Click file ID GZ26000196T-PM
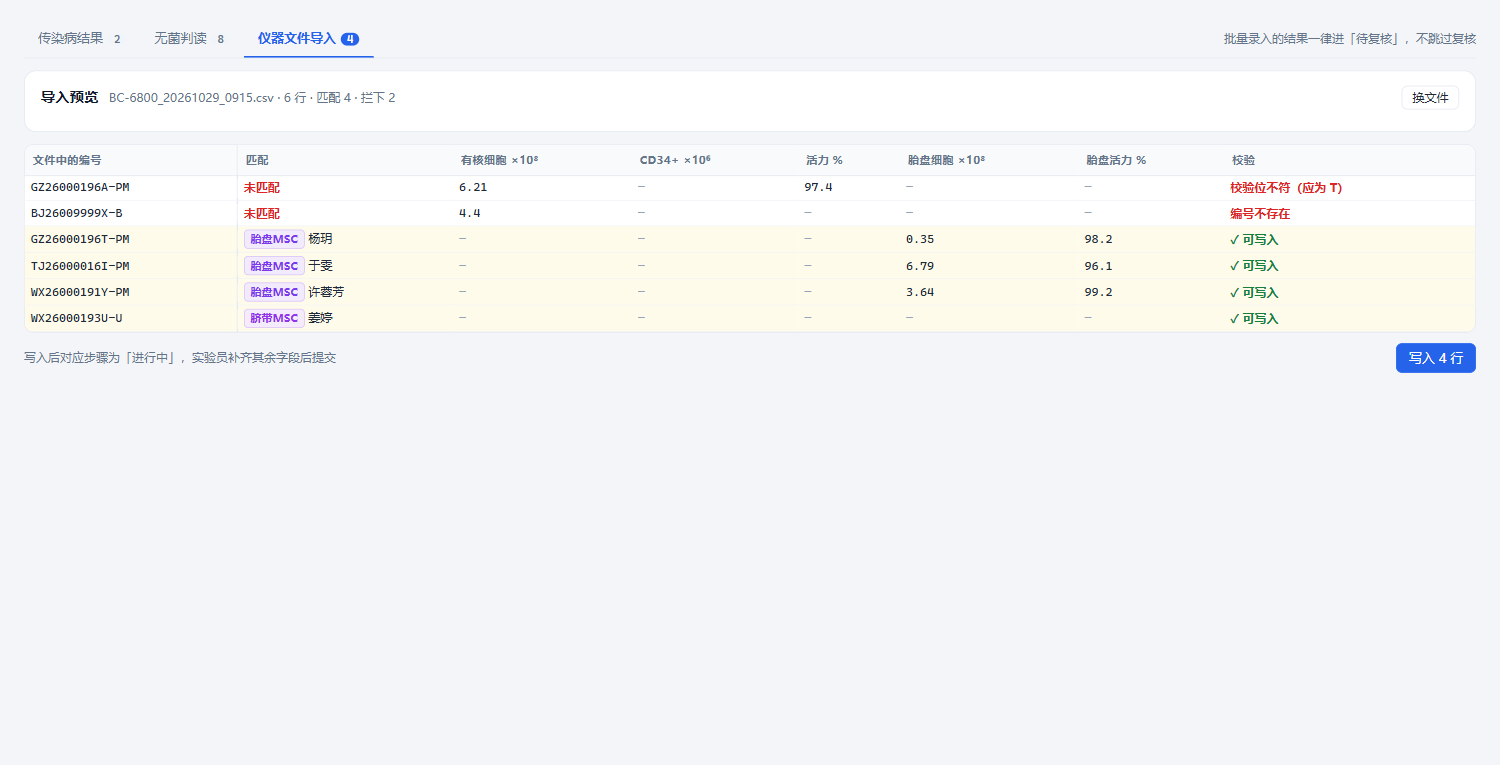1500x765 pixels. (x=80, y=239)
